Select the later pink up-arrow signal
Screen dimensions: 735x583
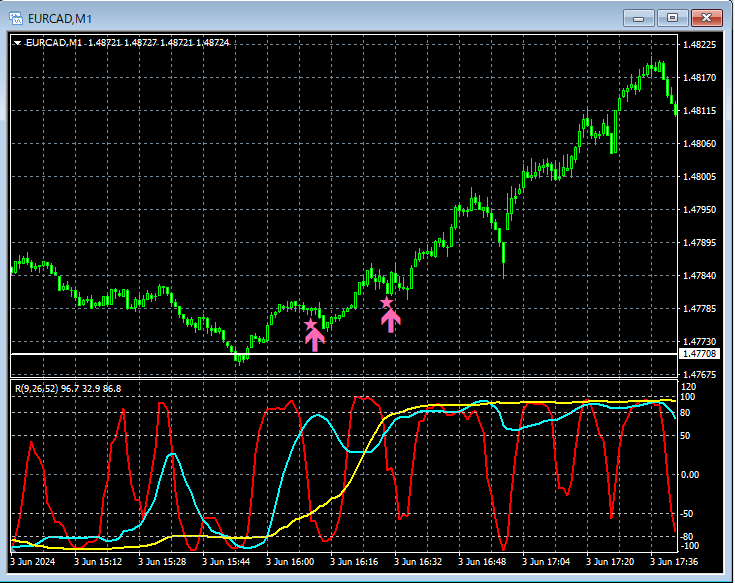(x=390, y=321)
